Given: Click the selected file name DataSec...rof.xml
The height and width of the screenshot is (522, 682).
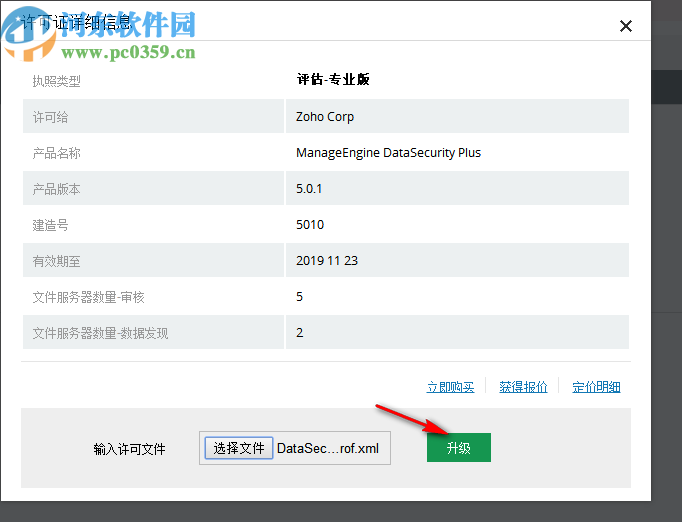Looking at the screenshot, I should click(x=328, y=448).
